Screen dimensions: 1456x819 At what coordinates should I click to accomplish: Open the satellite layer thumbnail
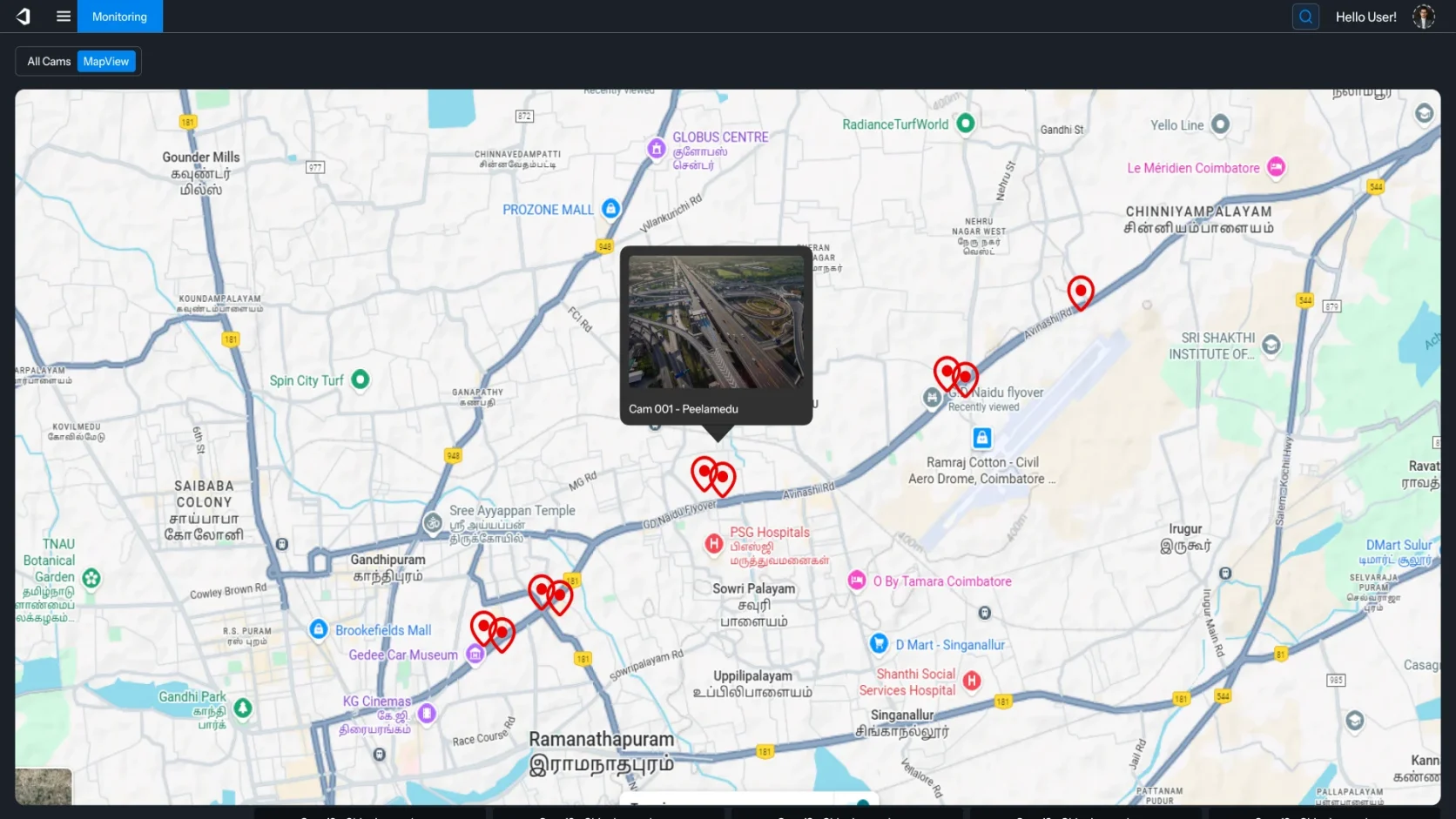pyautogui.click(x=44, y=787)
